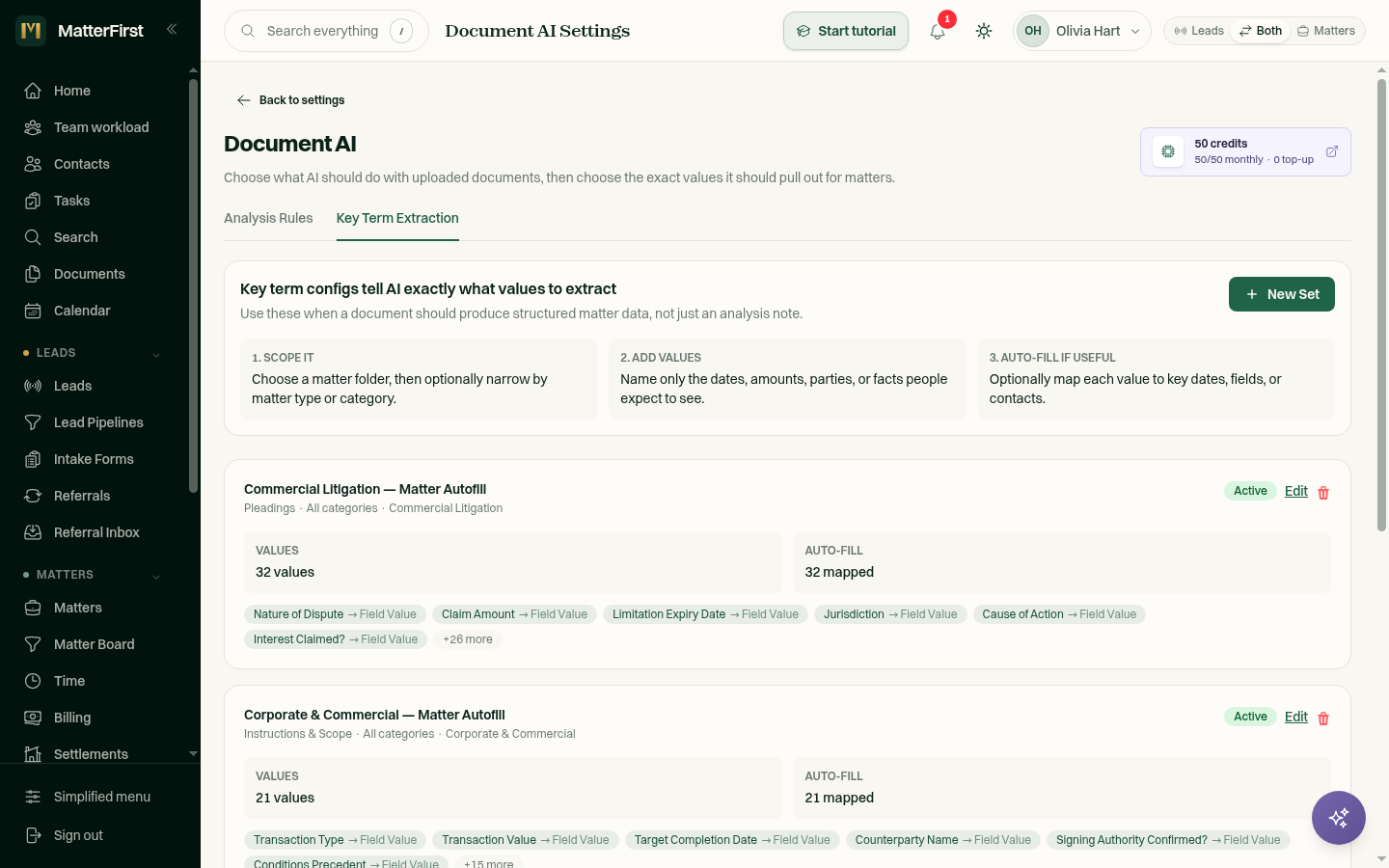Select the Key Term Extraction tab
1389x868 pixels.
(397, 218)
